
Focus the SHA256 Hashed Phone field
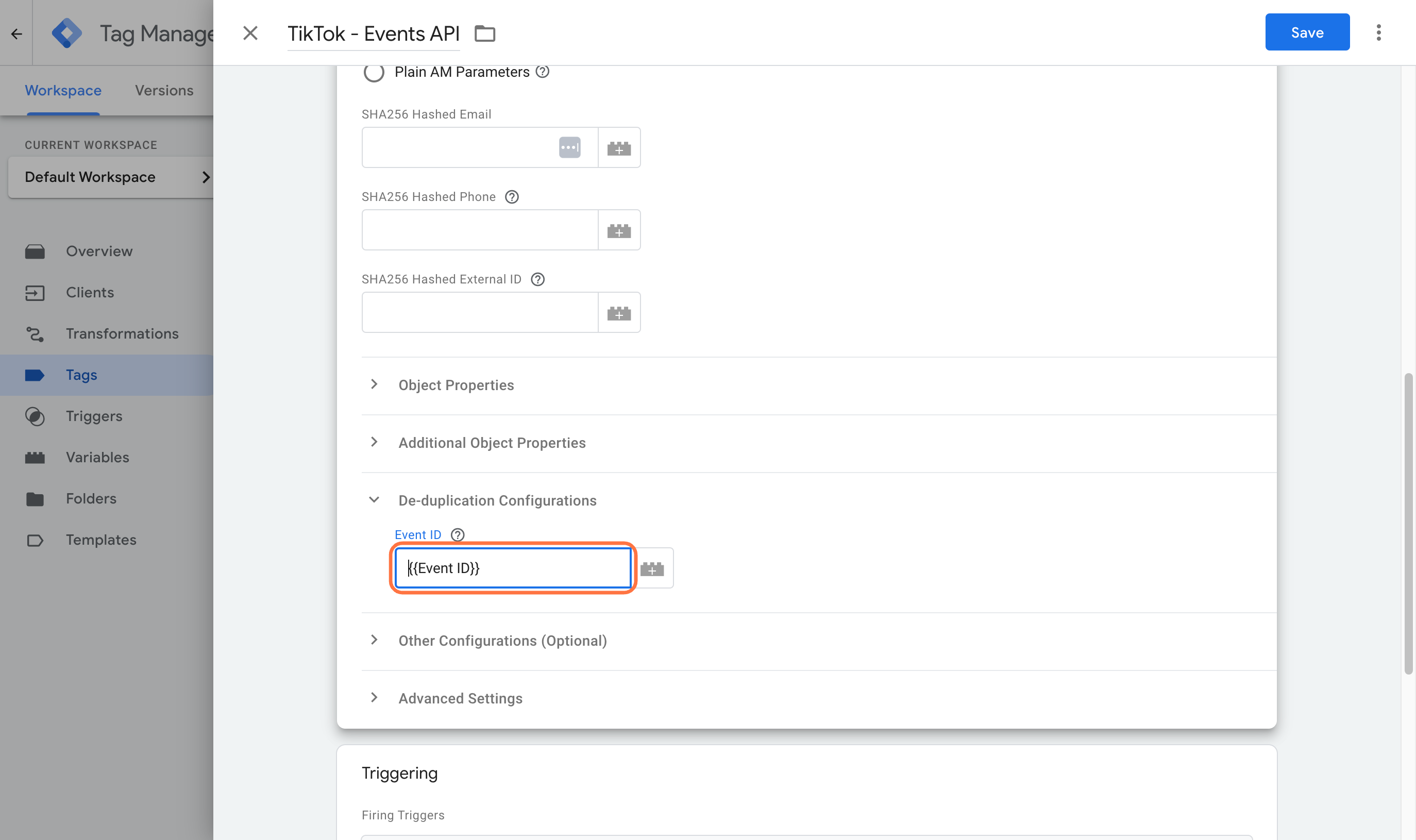coord(479,230)
